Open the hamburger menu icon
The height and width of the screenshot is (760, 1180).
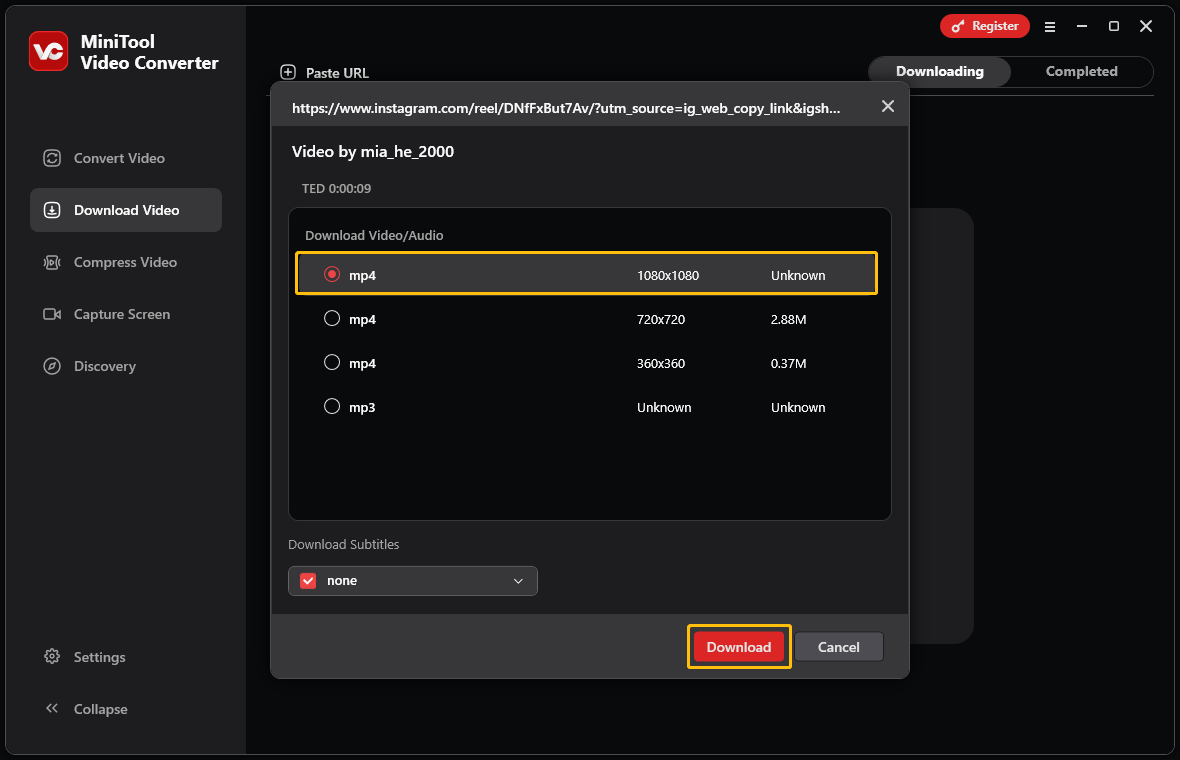pyautogui.click(x=1050, y=26)
